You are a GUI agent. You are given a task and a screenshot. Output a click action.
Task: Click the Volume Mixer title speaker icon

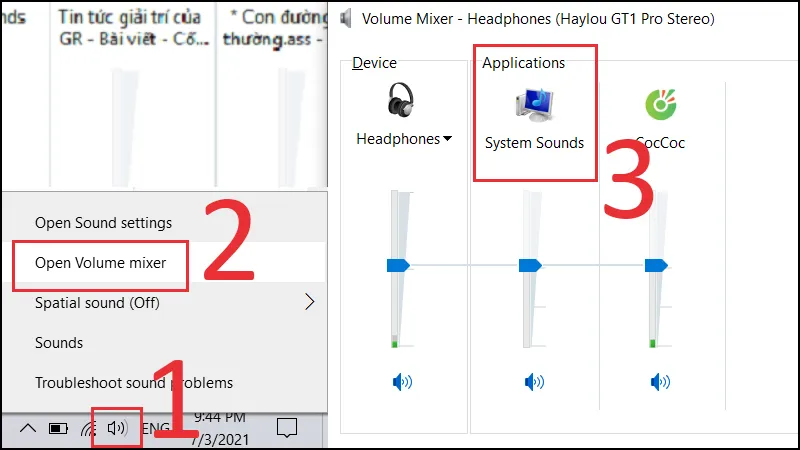346,19
